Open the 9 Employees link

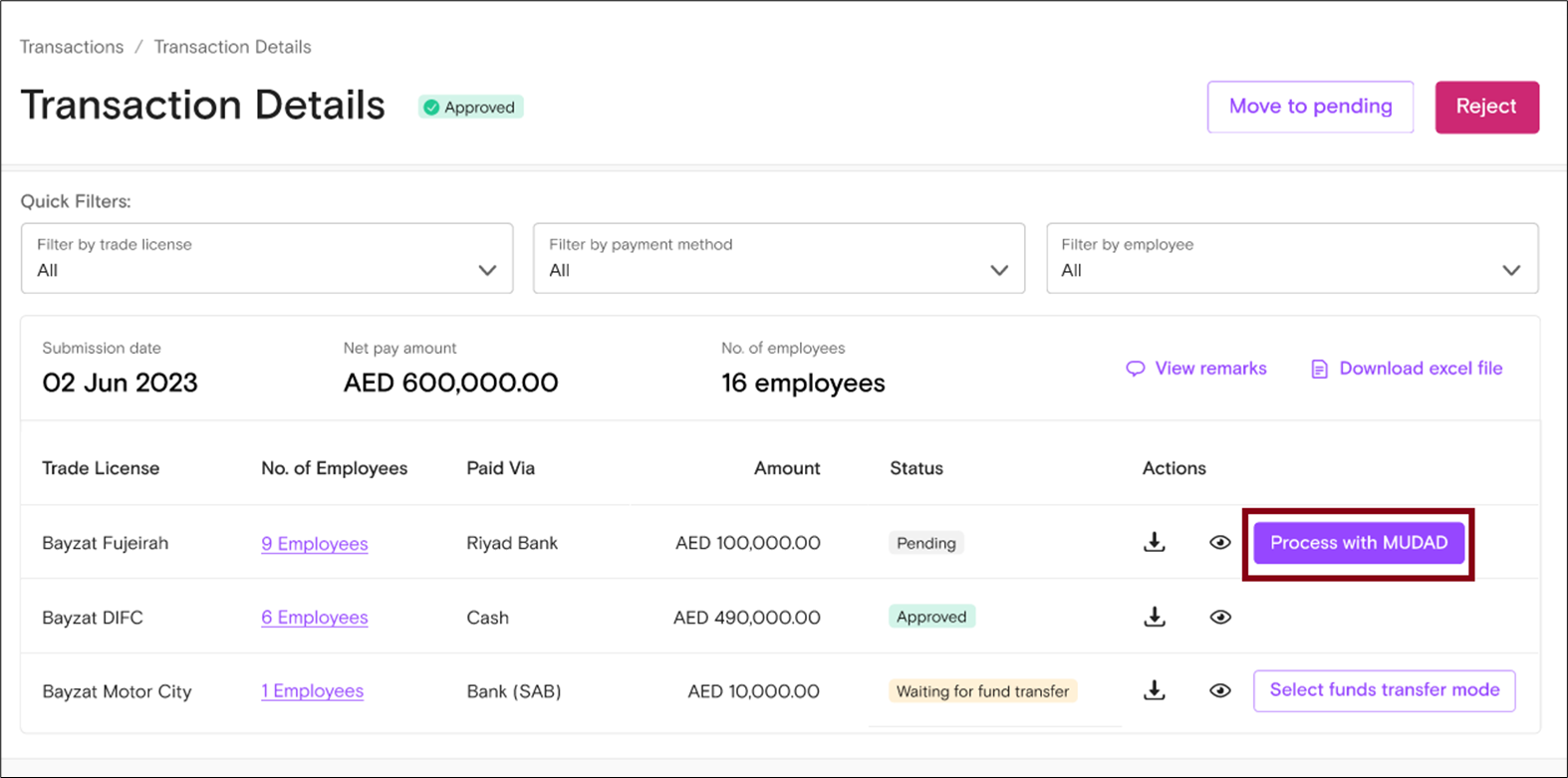315,544
